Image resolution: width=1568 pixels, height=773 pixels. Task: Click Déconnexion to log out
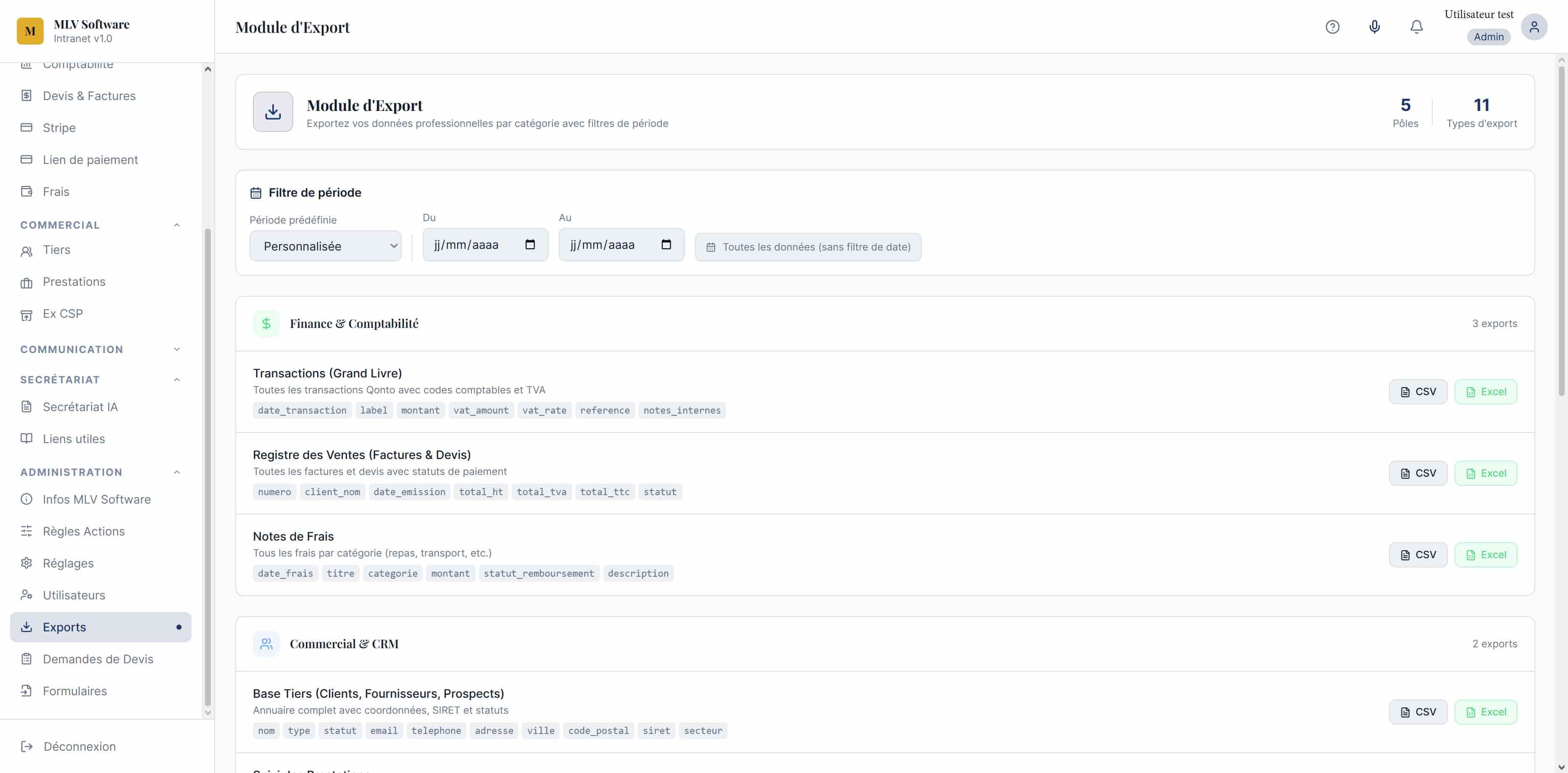[68, 746]
